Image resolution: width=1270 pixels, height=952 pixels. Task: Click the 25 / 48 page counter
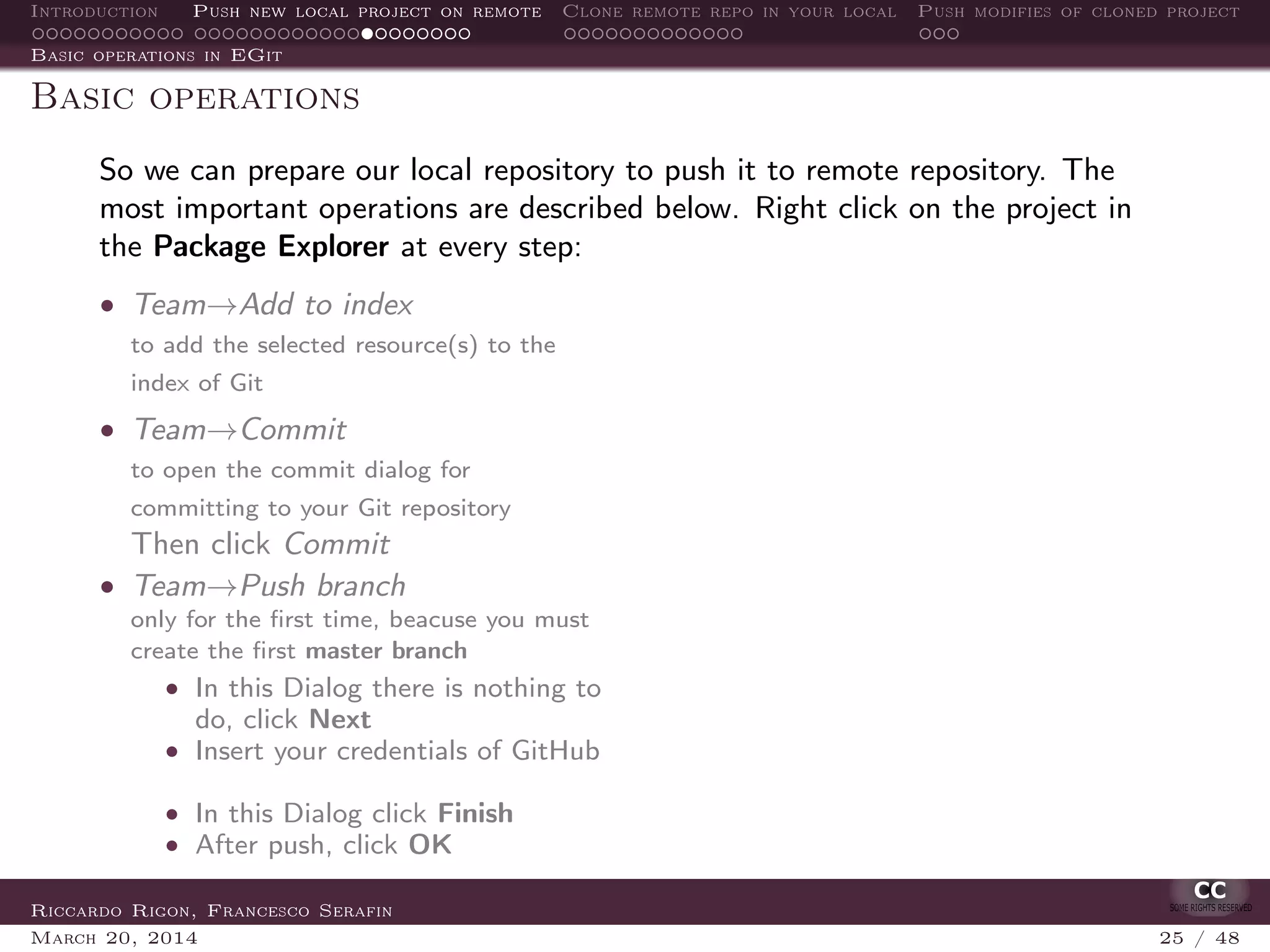(x=1199, y=938)
